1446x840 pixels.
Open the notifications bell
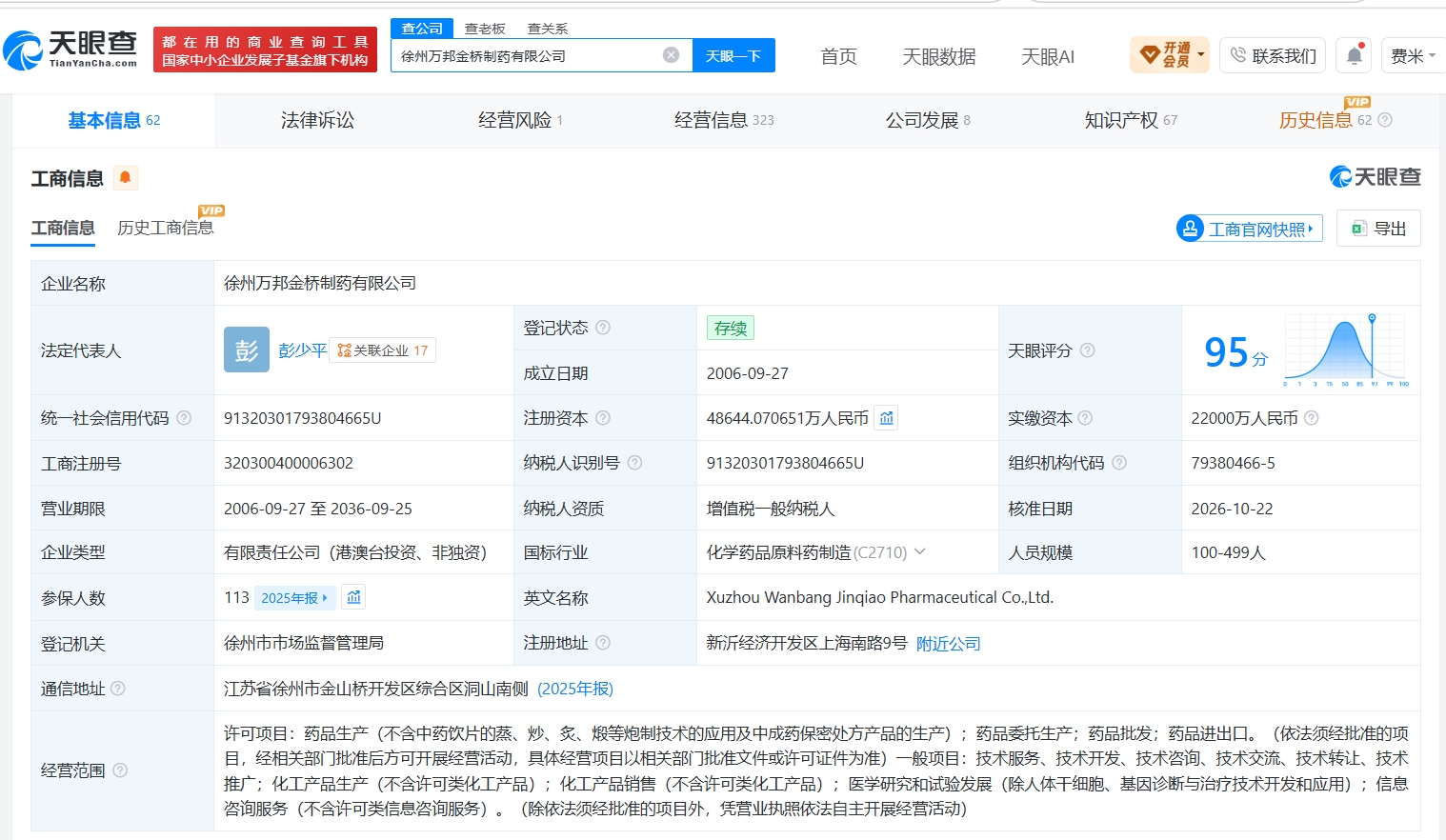click(x=1355, y=55)
